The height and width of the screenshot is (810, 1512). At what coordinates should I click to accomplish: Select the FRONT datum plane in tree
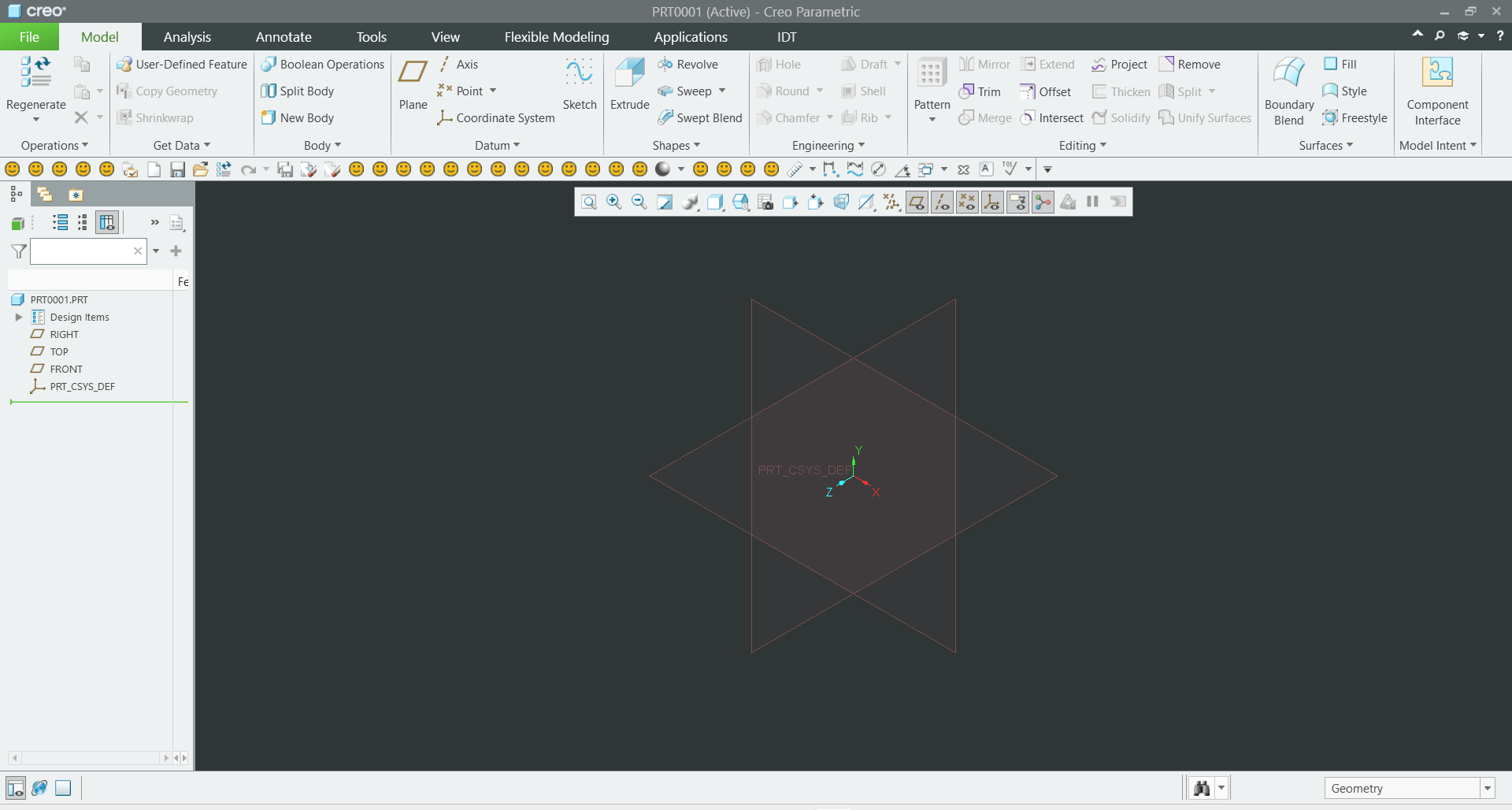point(66,370)
